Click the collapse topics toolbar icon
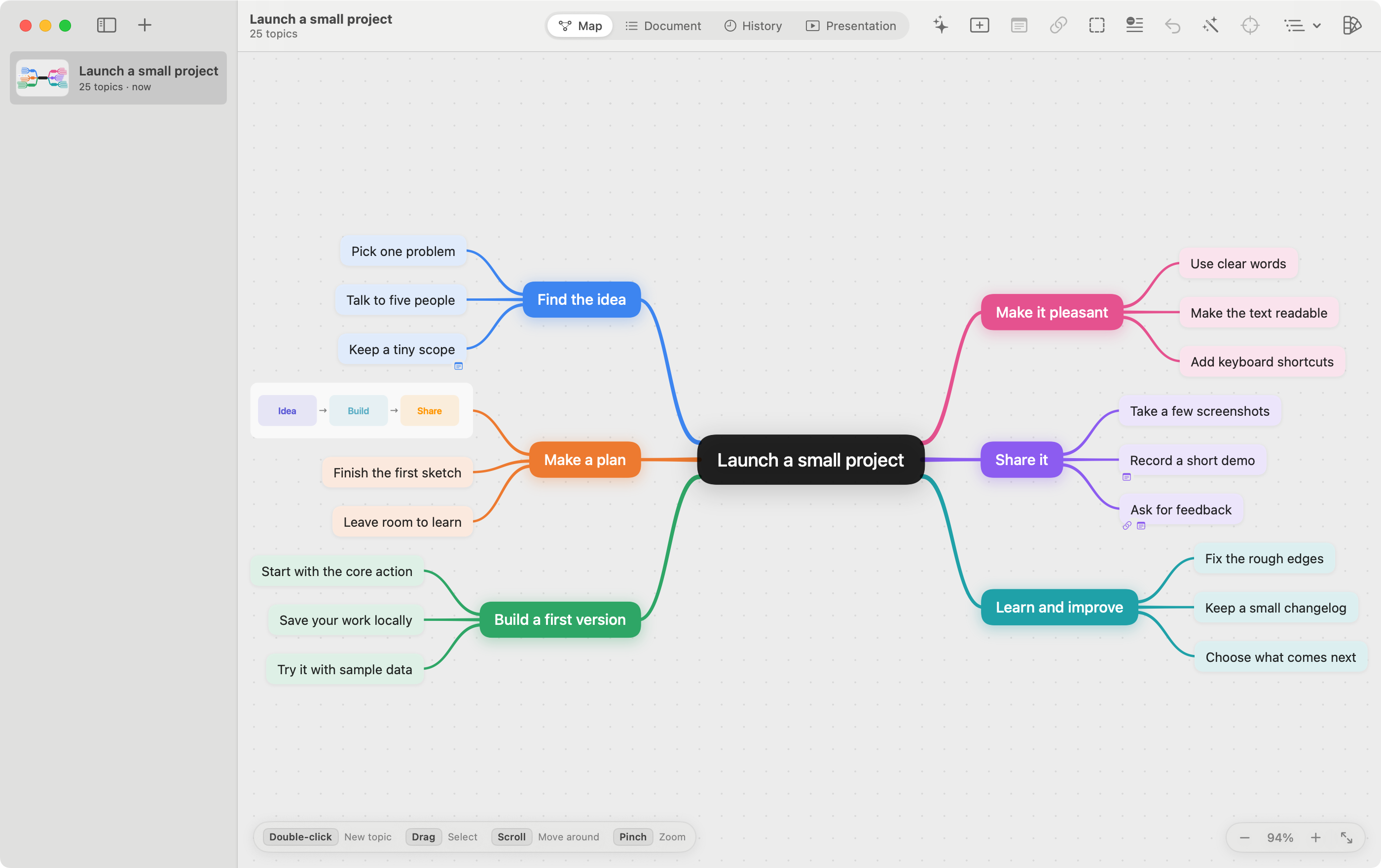 tap(1134, 25)
